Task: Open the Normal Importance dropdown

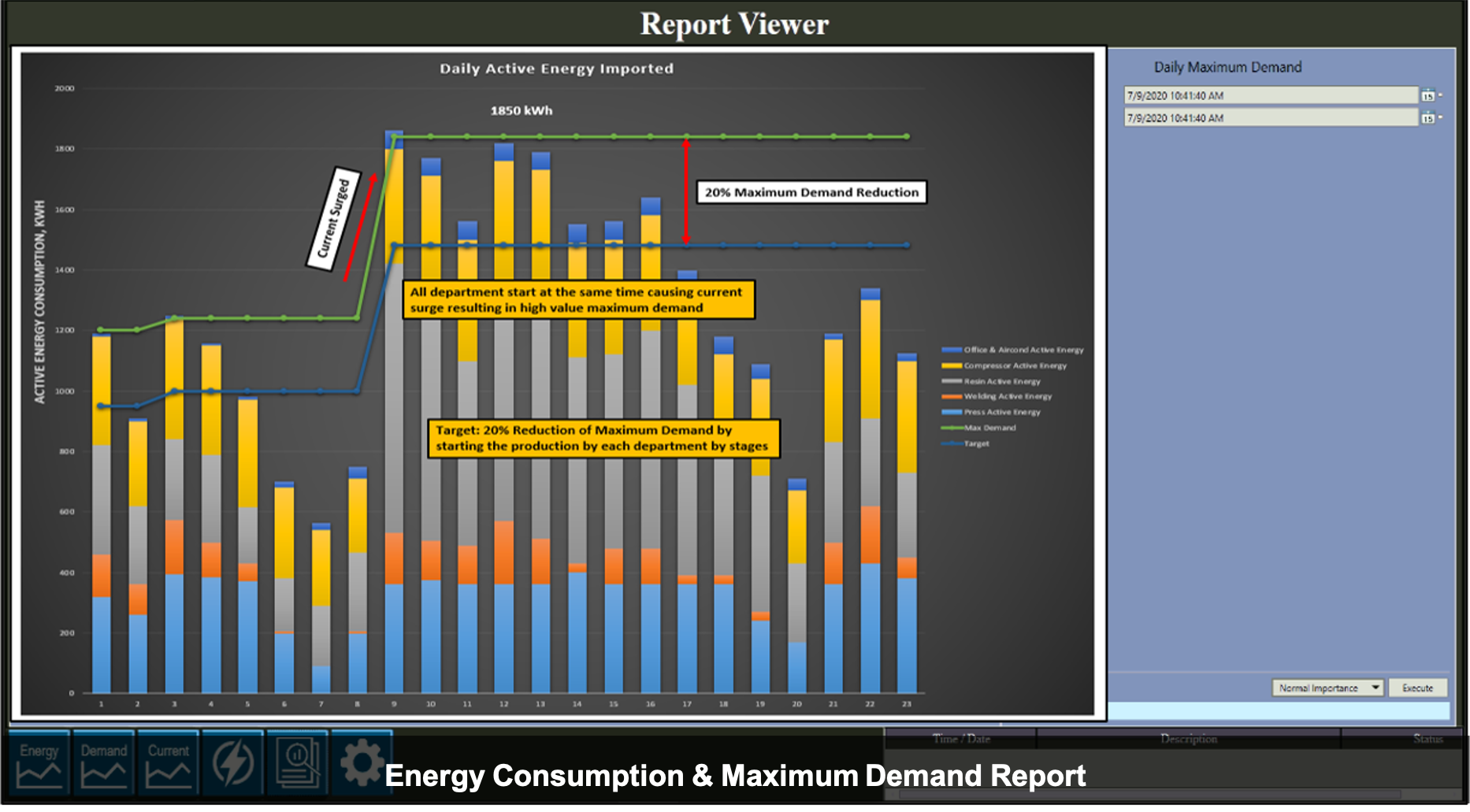Action: click(x=1327, y=688)
